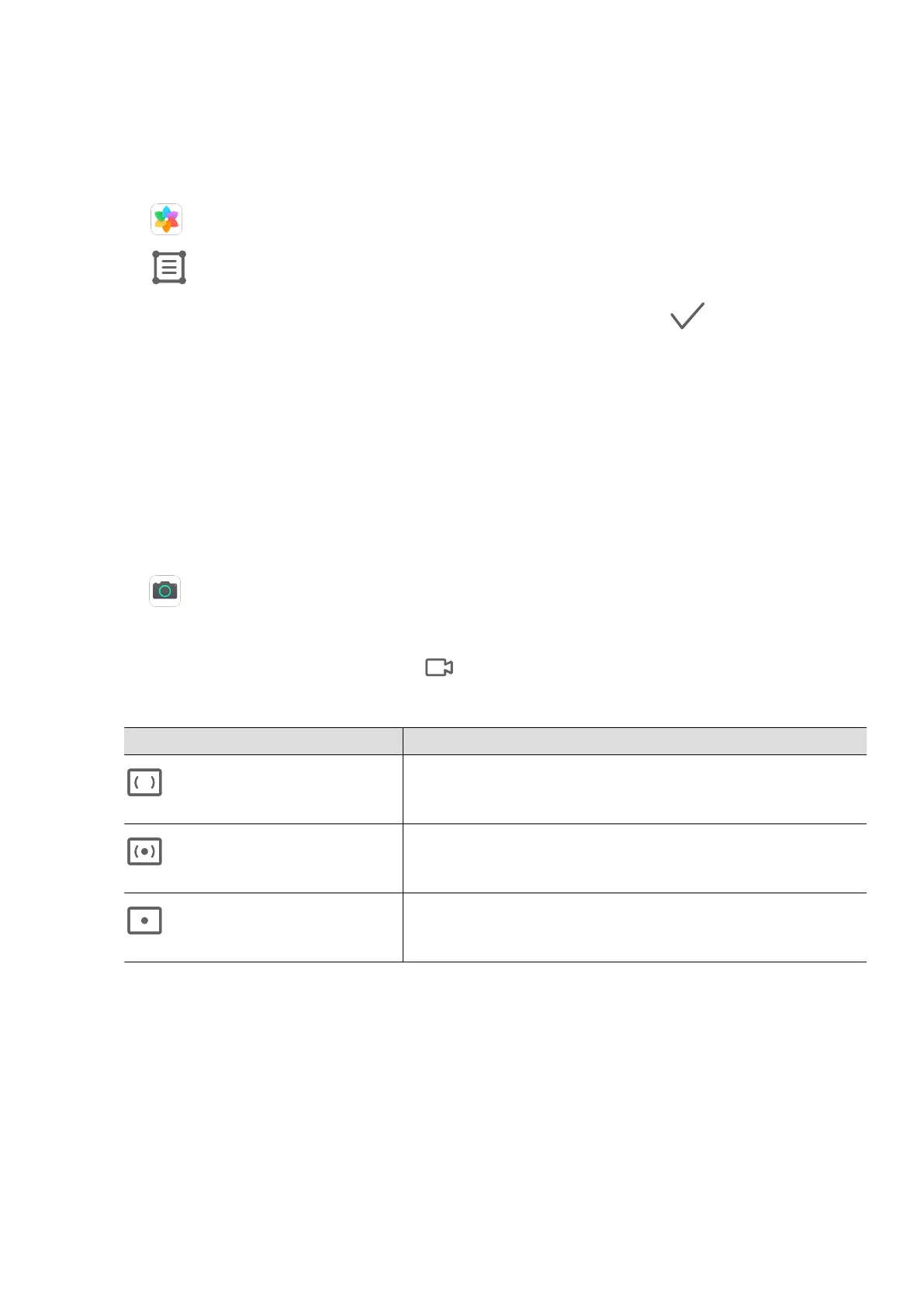Click the empty cell beside the center-weighted metering icon
The image size is (924, 1307).
click(x=634, y=858)
